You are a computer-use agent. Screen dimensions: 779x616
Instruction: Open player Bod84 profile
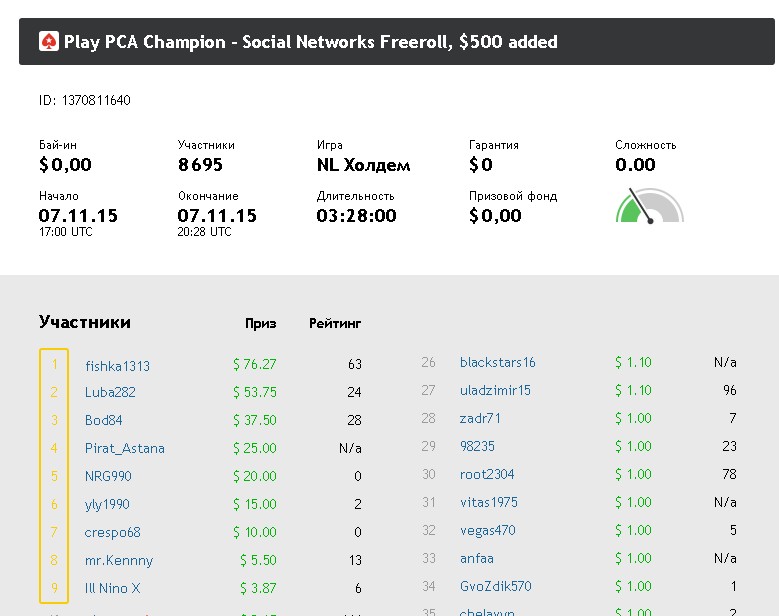tap(103, 420)
